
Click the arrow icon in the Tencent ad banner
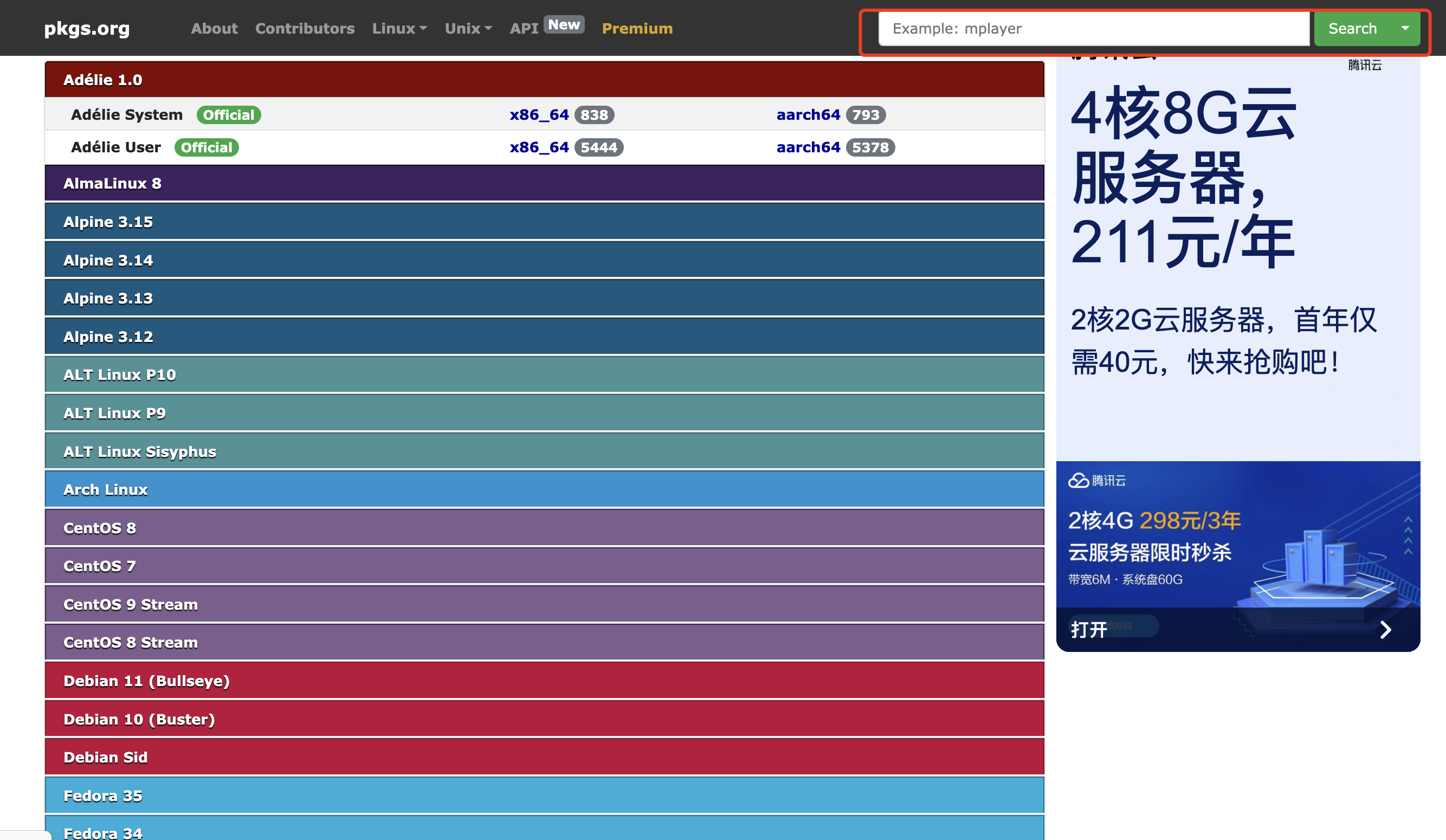(1386, 629)
